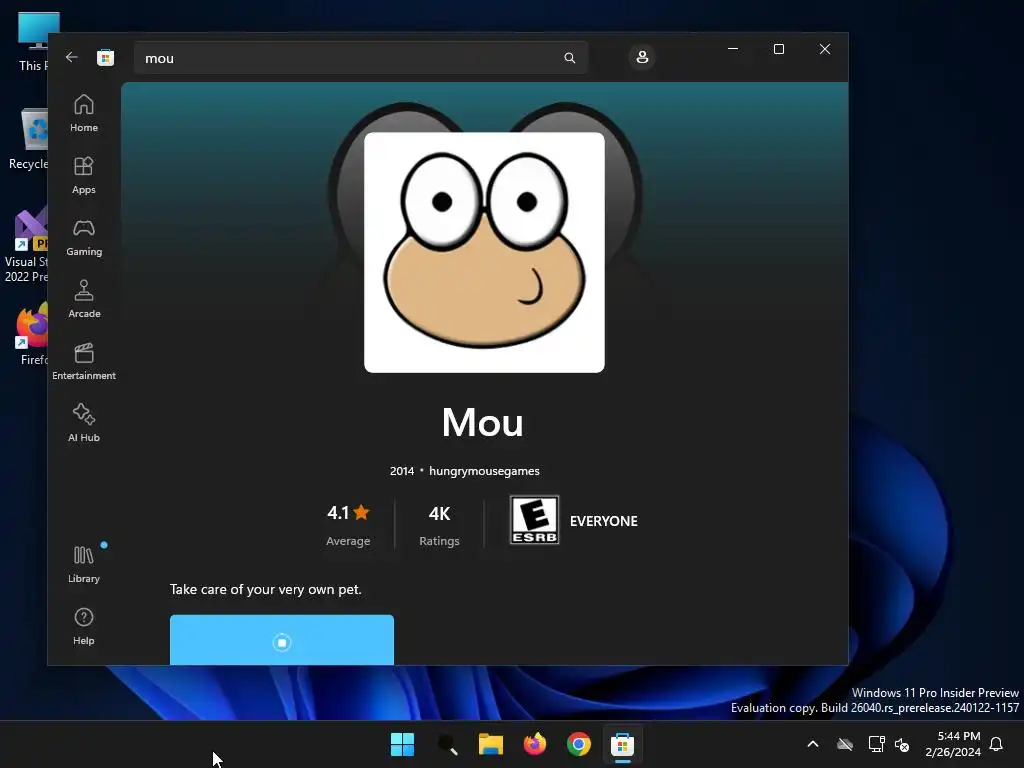Screen dimensions: 1024x768
Task: Click the Mou app icon image
Action: coord(484,252)
